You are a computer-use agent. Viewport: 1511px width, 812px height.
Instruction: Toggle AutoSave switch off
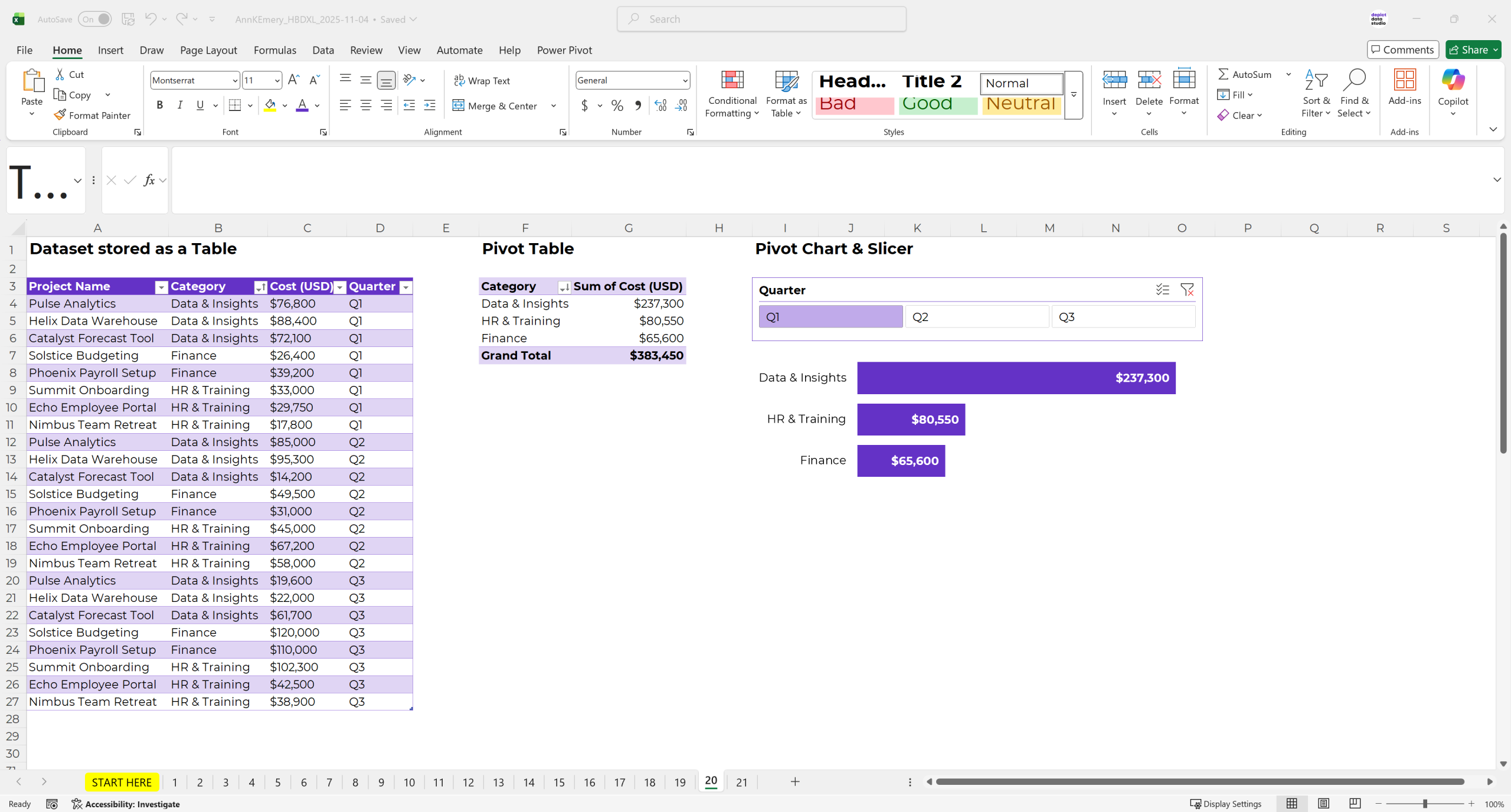(95, 19)
